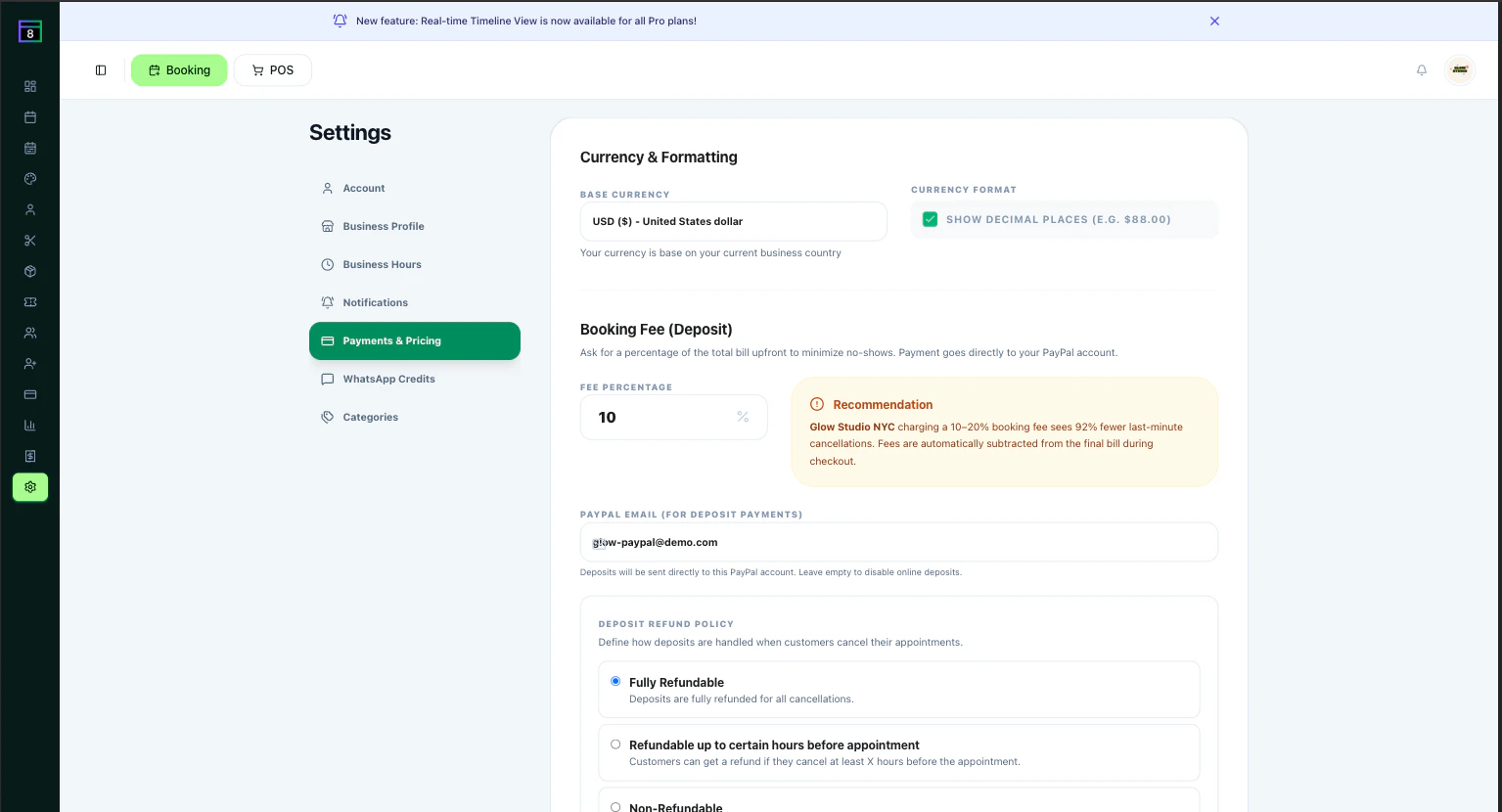The height and width of the screenshot is (812, 1502).
Task: Open the scissors services icon in sidebar
Action: pyautogui.click(x=30, y=241)
